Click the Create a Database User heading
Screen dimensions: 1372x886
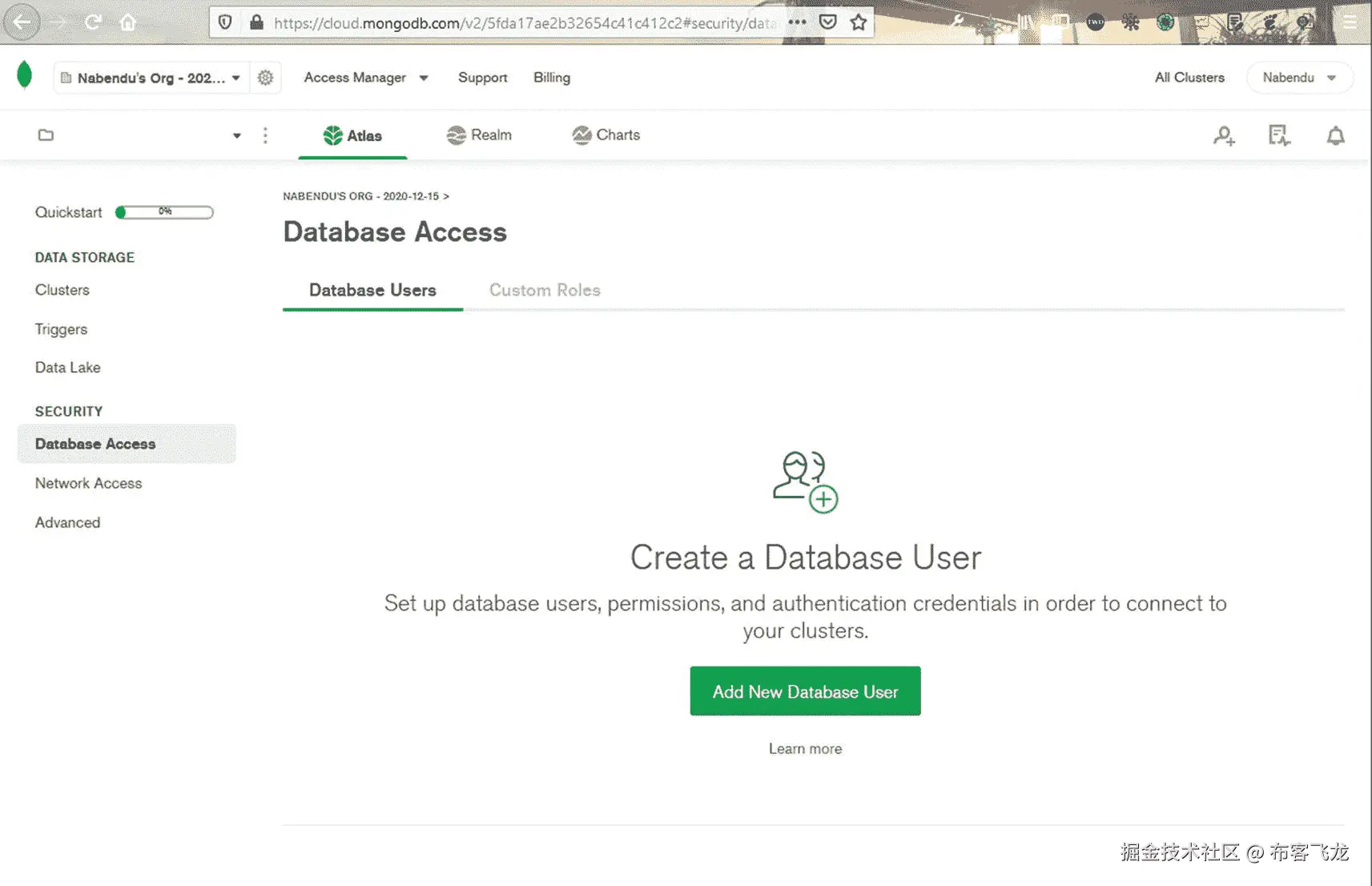click(806, 558)
